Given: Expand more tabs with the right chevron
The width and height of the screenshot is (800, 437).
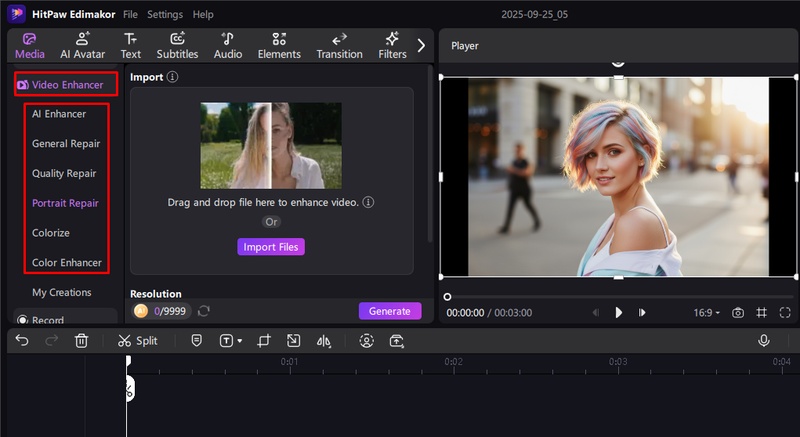Looking at the screenshot, I should [421, 45].
